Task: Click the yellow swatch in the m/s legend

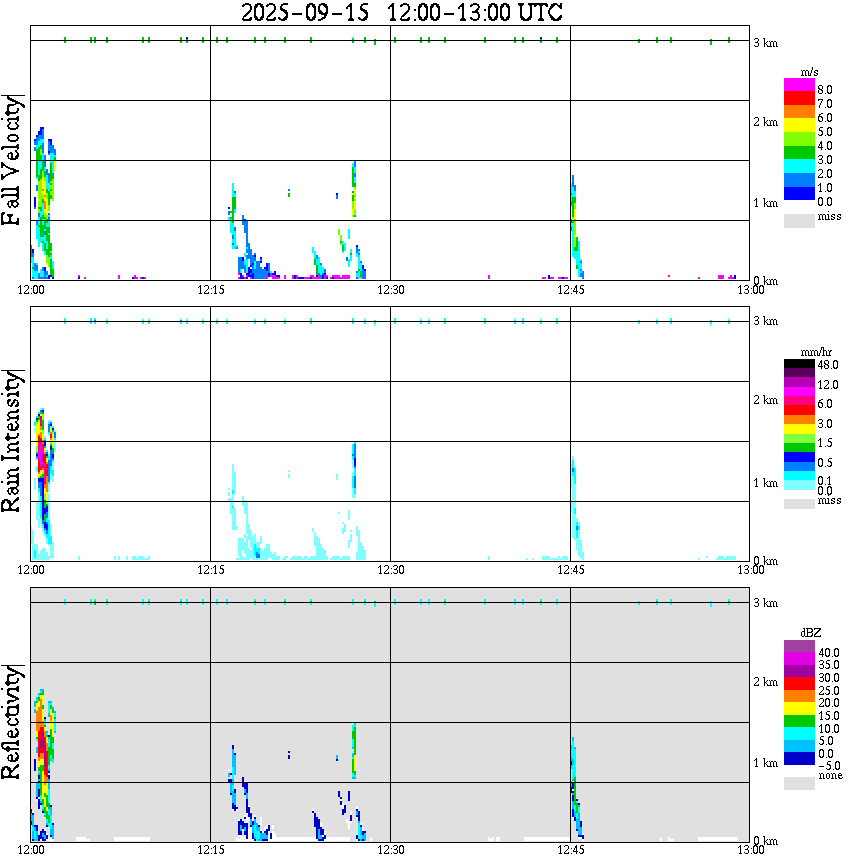Action: (x=799, y=125)
